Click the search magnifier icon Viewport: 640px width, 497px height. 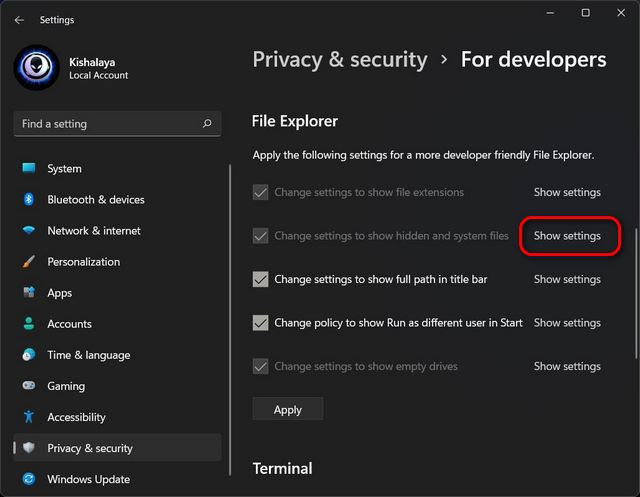(207, 123)
